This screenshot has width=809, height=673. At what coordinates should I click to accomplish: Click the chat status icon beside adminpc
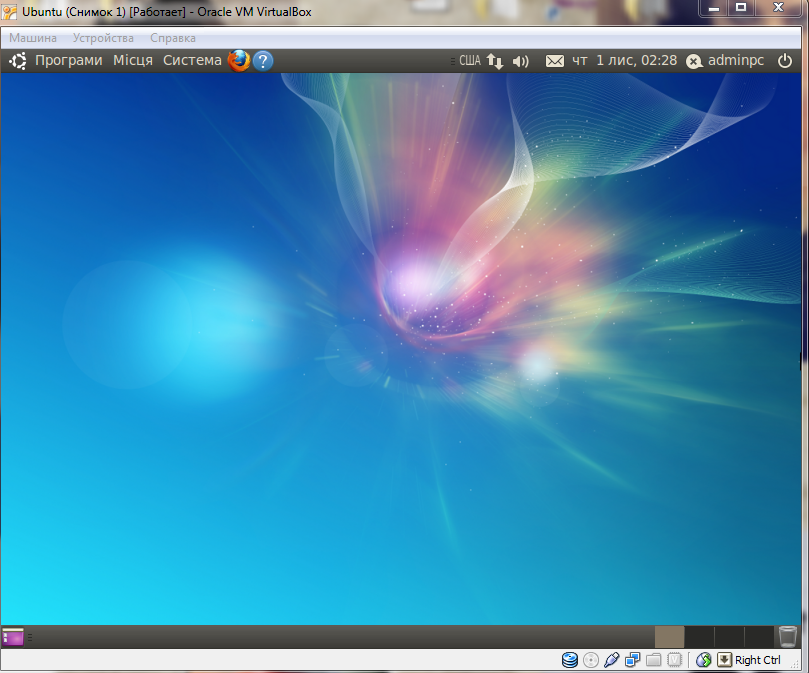(x=694, y=61)
